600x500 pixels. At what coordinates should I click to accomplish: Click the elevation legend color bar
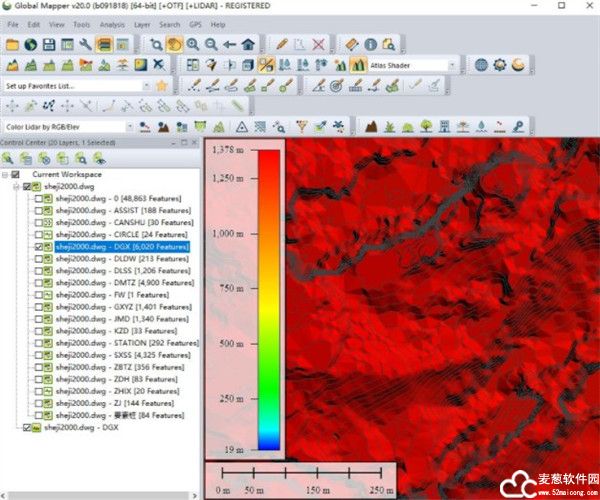pyautogui.click(x=267, y=300)
